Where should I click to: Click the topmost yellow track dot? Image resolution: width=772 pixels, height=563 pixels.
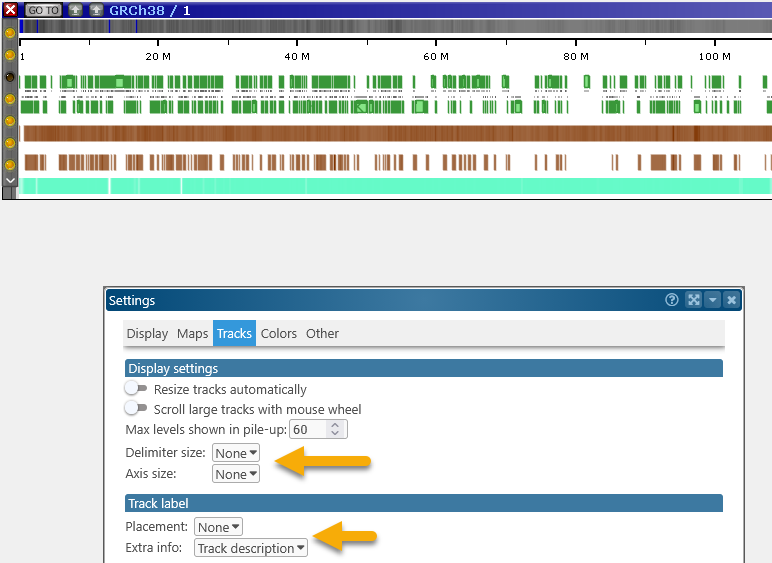[10, 33]
